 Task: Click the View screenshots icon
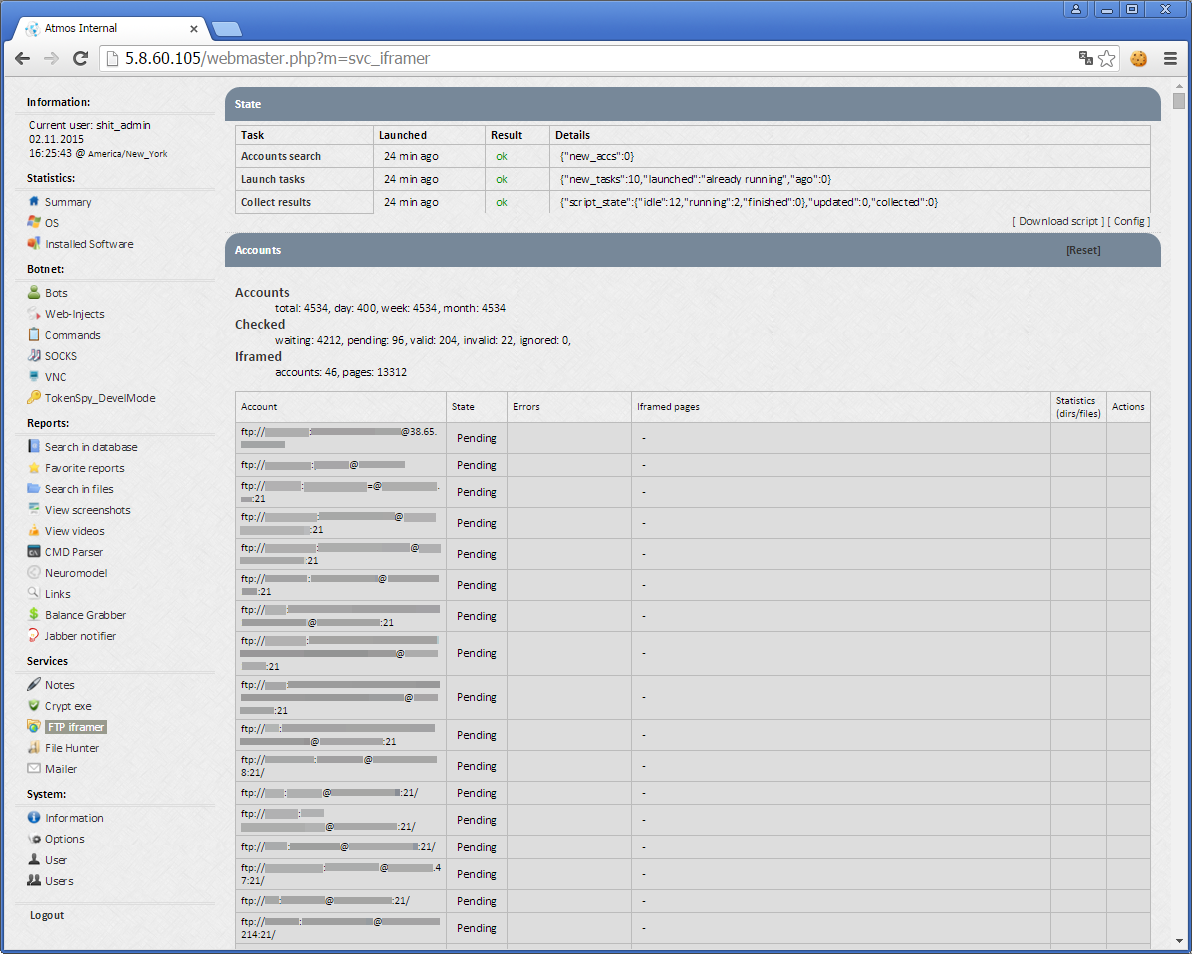(x=33, y=509)
